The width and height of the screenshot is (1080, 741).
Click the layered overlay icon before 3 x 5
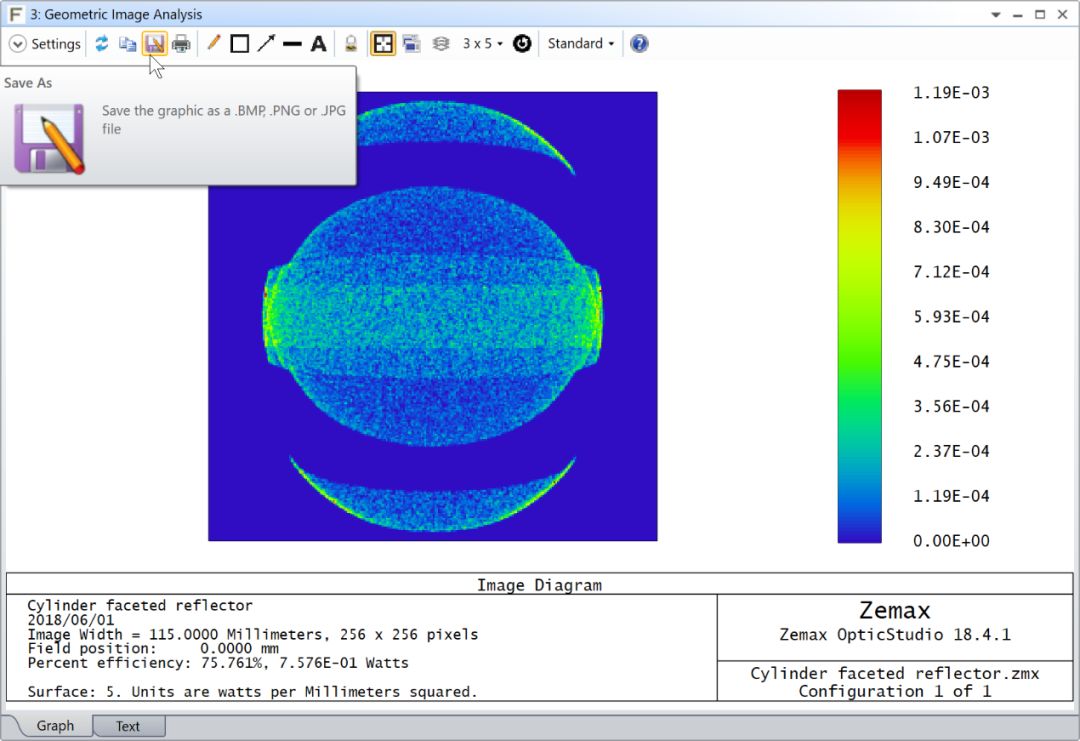tap(440, 44)
